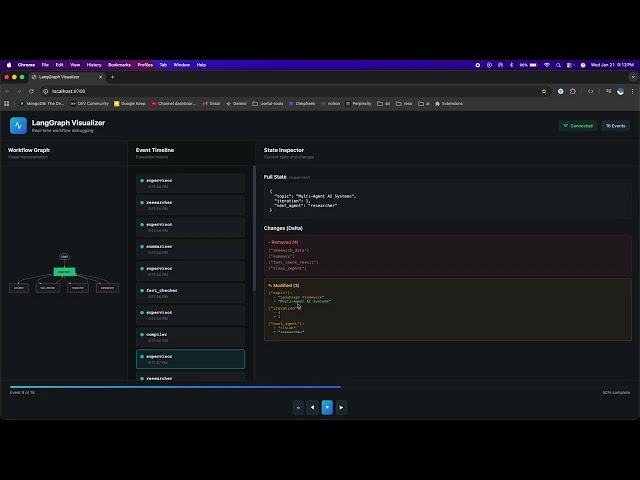Open the Gmail bookmark
The height and width of the screenshot is (480, 640).
[211, 104]
